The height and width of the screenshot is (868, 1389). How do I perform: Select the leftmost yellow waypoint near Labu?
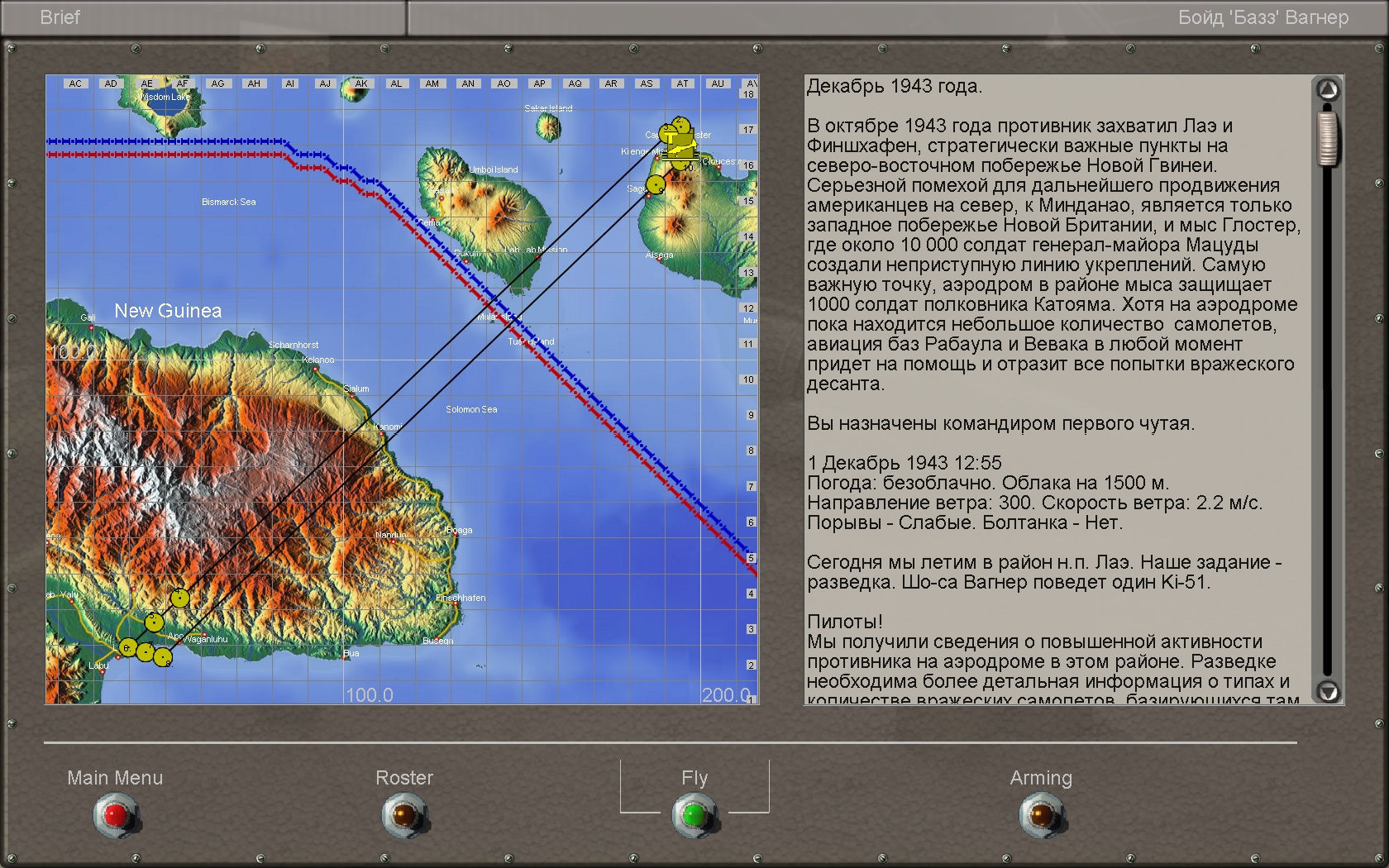pyautogui.click(x=127, y=647)
